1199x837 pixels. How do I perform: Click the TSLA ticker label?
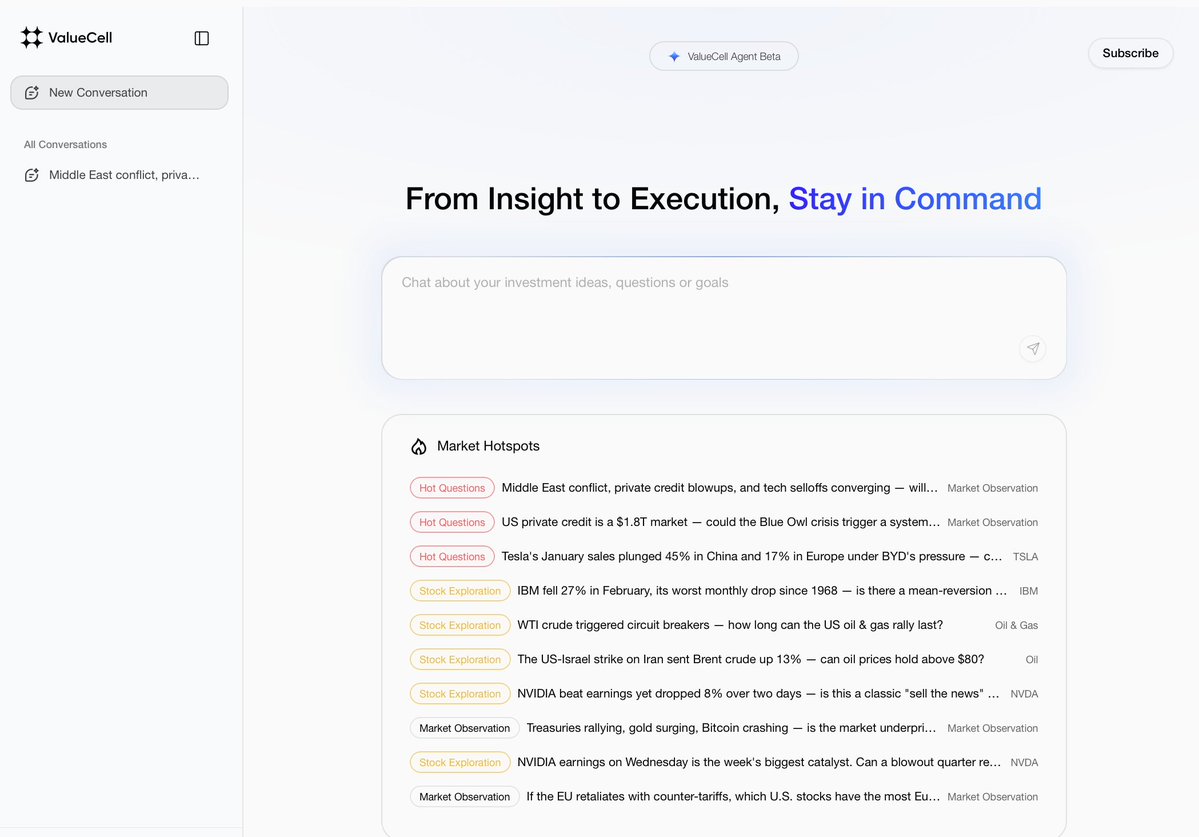[1025, 557]
